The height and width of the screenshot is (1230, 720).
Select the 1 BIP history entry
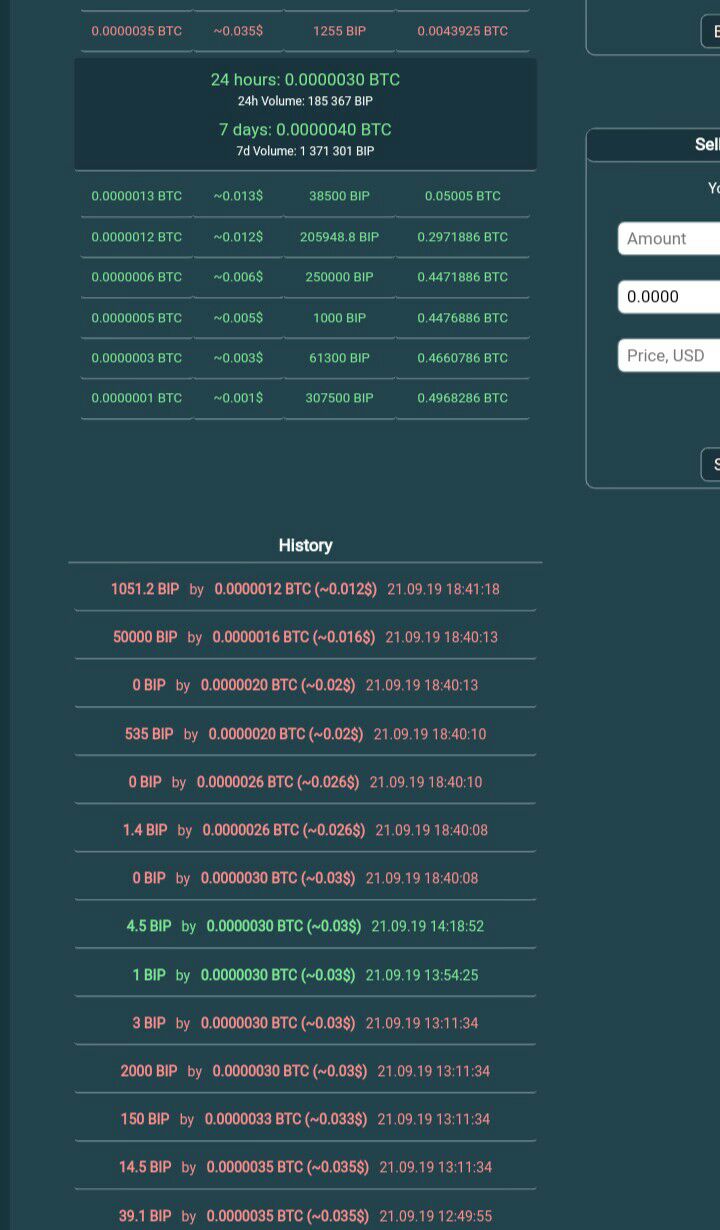(305, 975)
